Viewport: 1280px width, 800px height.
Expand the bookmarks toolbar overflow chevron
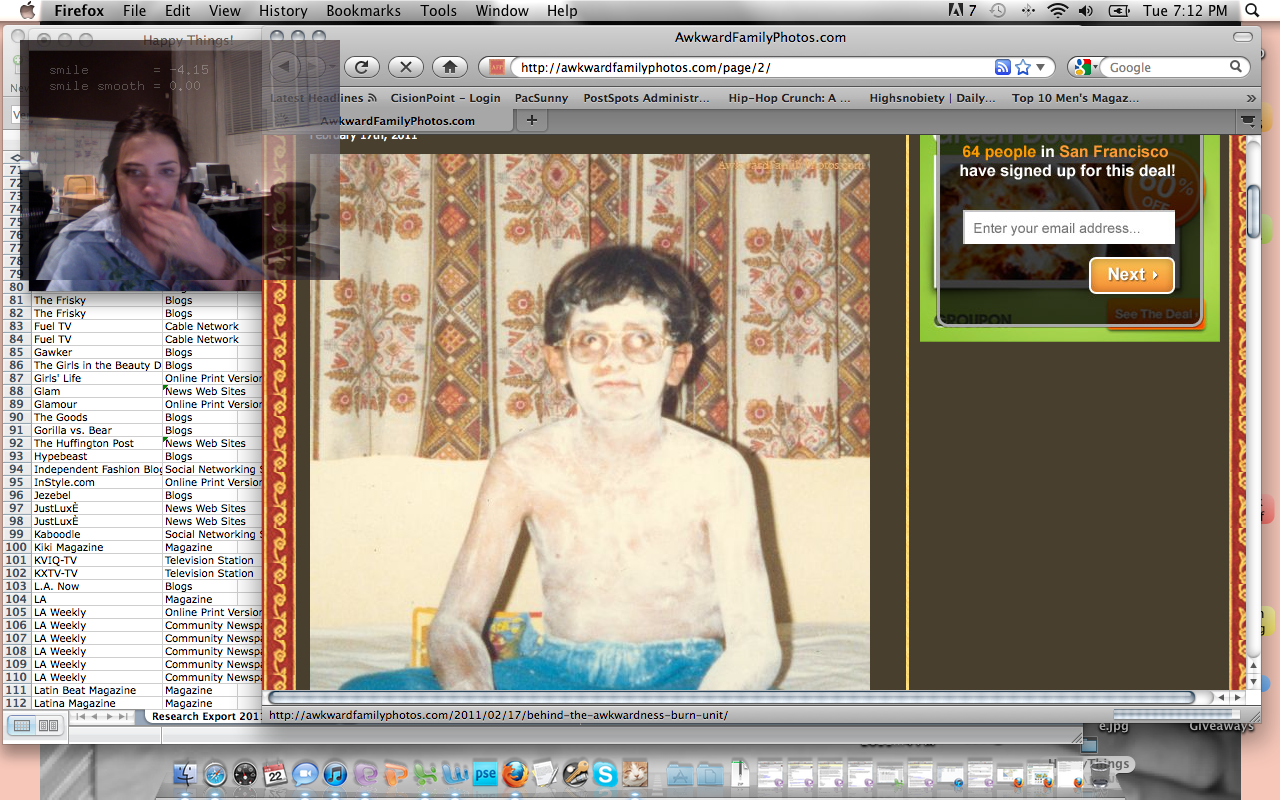[1250, 98]
